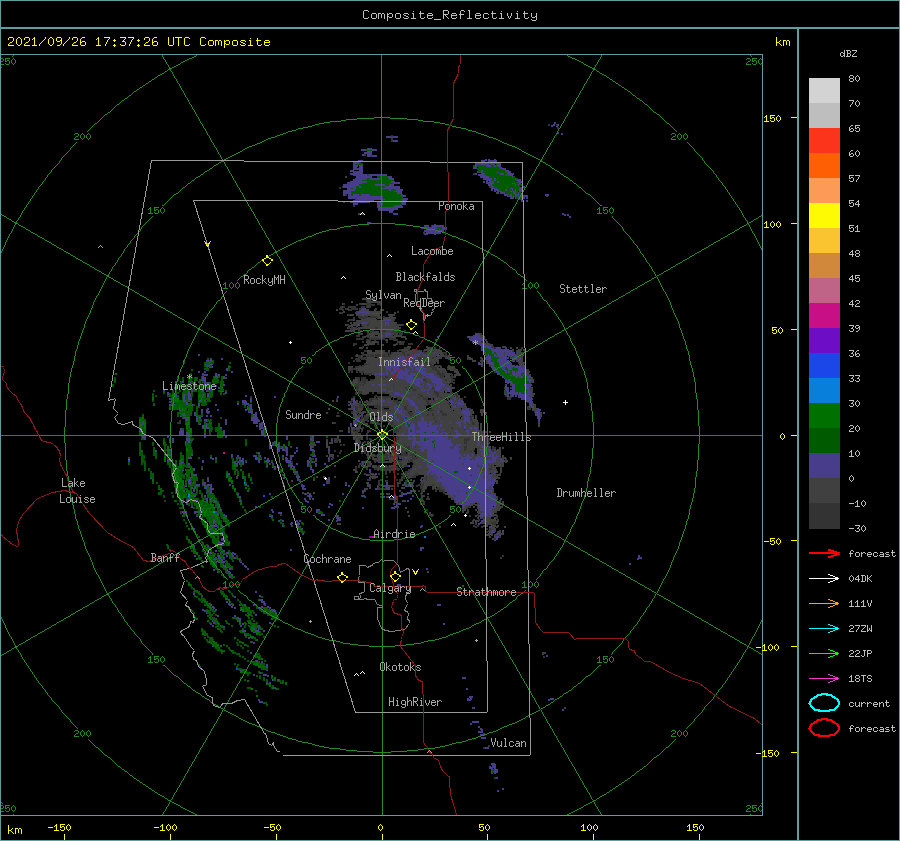Image resolution: width=900 pixels, height=841 pixels.
Task: Click the Didsbury label
Action: pyautogui.click(x=377, y=448)
